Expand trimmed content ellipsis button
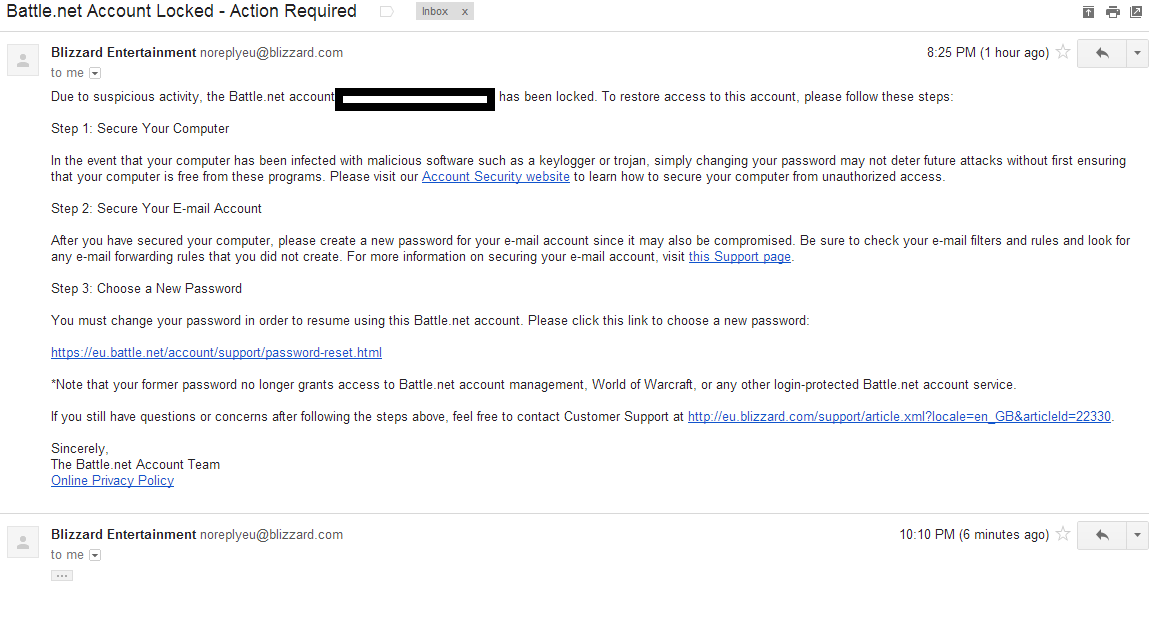The height and width of the screenshot is (630, 1169). (x=62, y=576)
